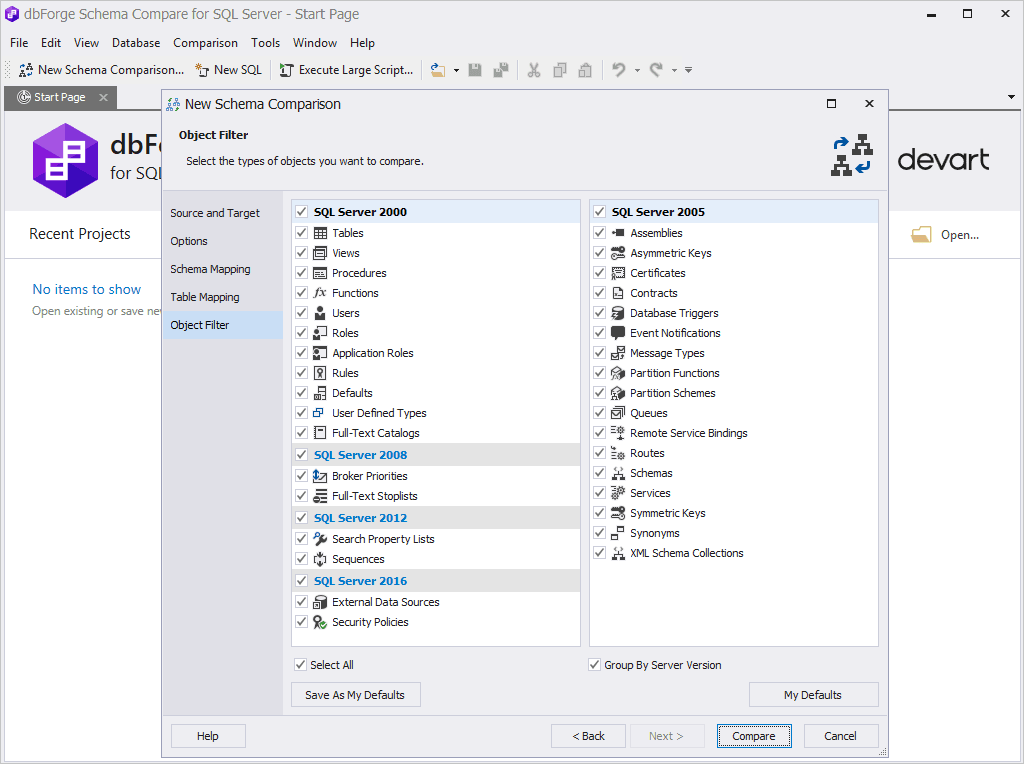This screenshot has width=1024, height=764.
Task: Click the Full-Text Stoplists label
Action: (x=374, y=496)
